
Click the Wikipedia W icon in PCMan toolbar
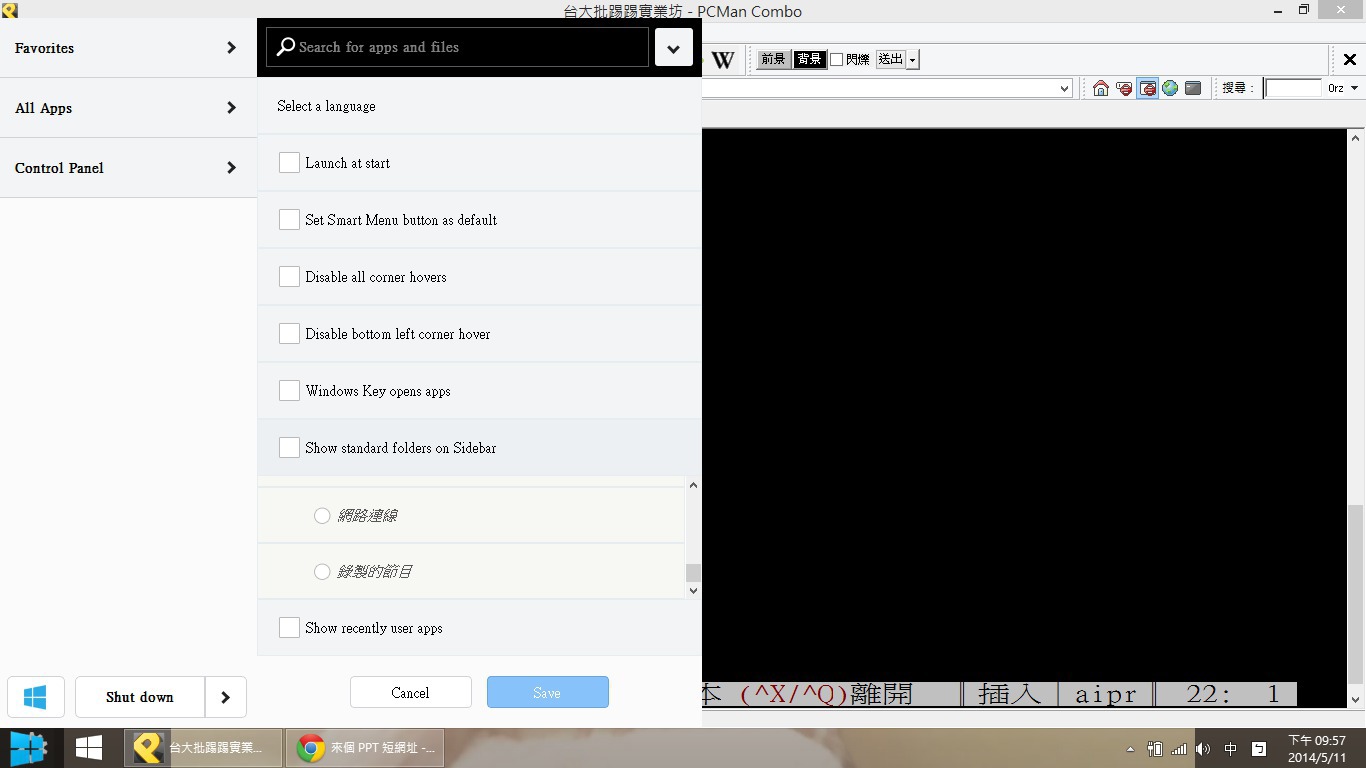click(723, 59)
